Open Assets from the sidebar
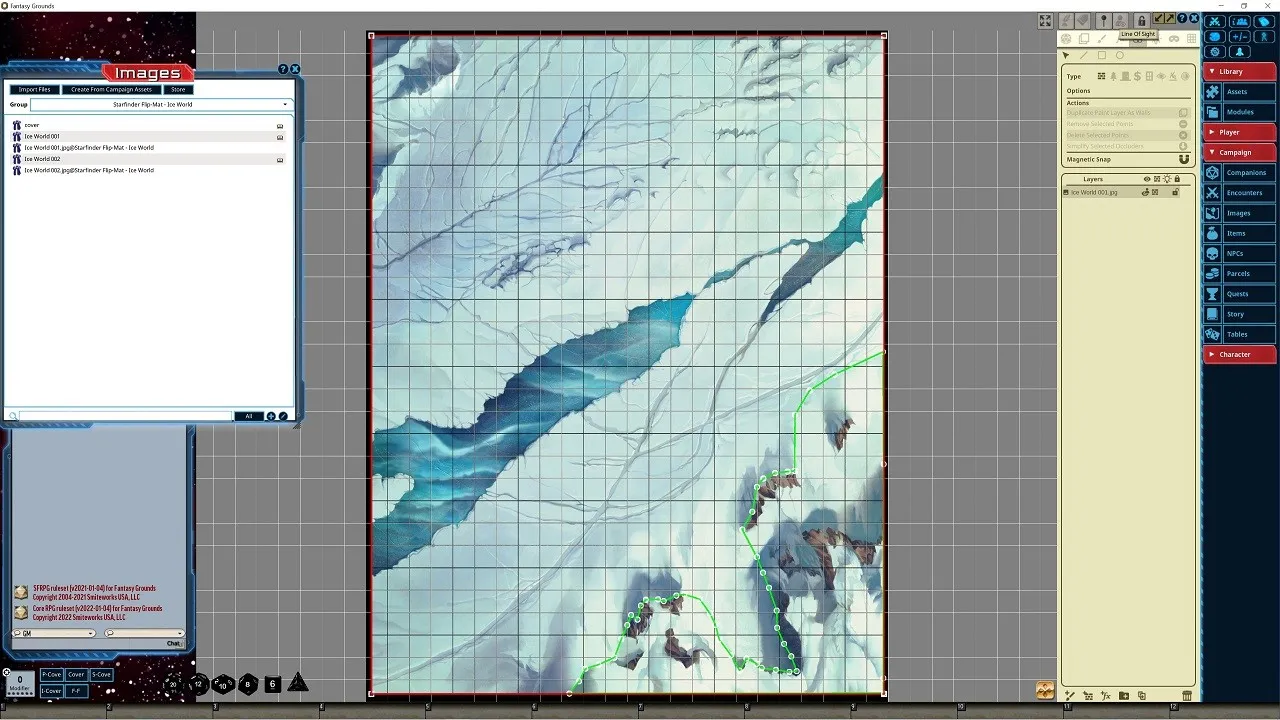Screen dimensions: 1280x720 point(1239,92)
